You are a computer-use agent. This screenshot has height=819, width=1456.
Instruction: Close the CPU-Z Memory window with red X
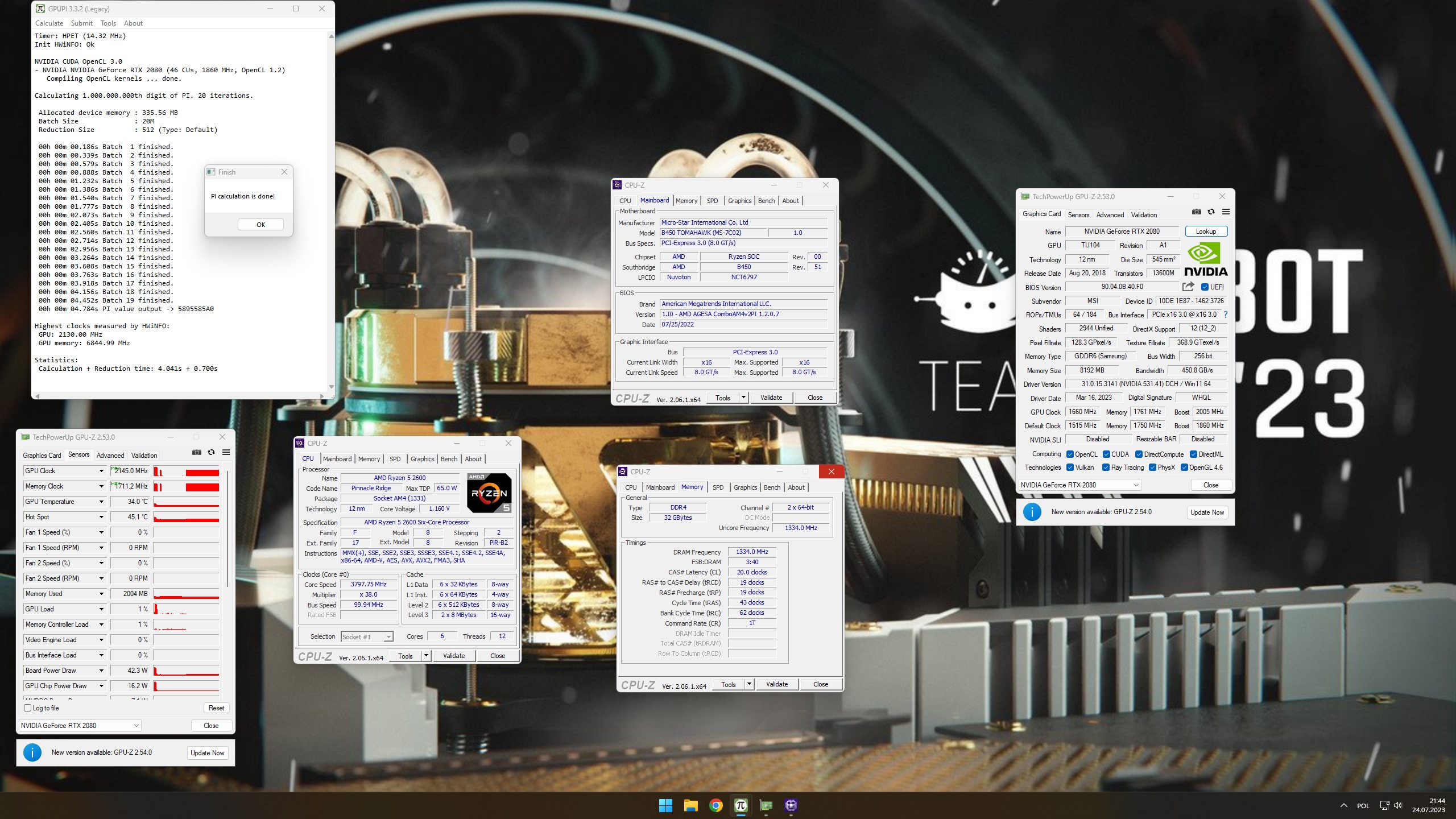click(x=832, y=471)
